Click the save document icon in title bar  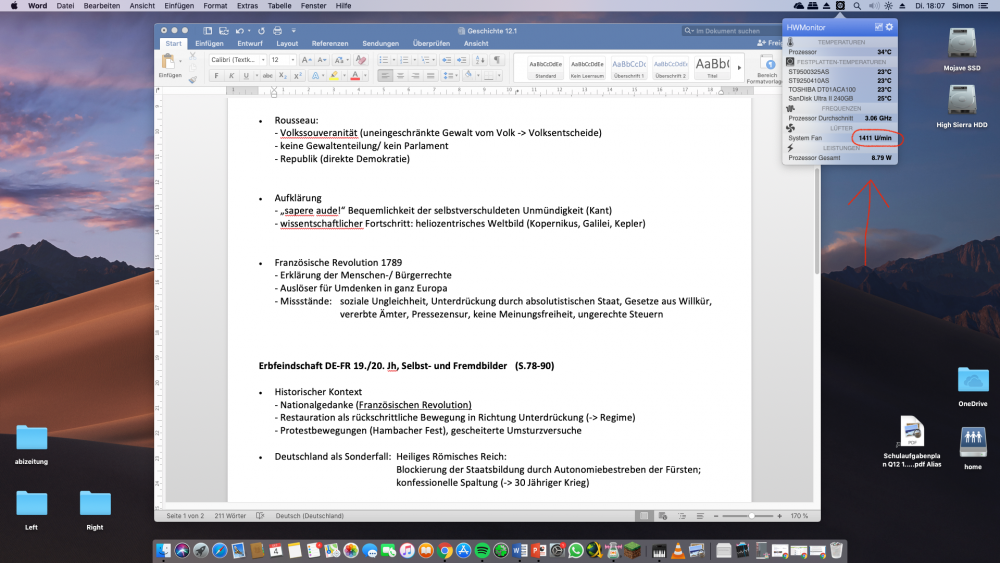[x=223, y=31]
